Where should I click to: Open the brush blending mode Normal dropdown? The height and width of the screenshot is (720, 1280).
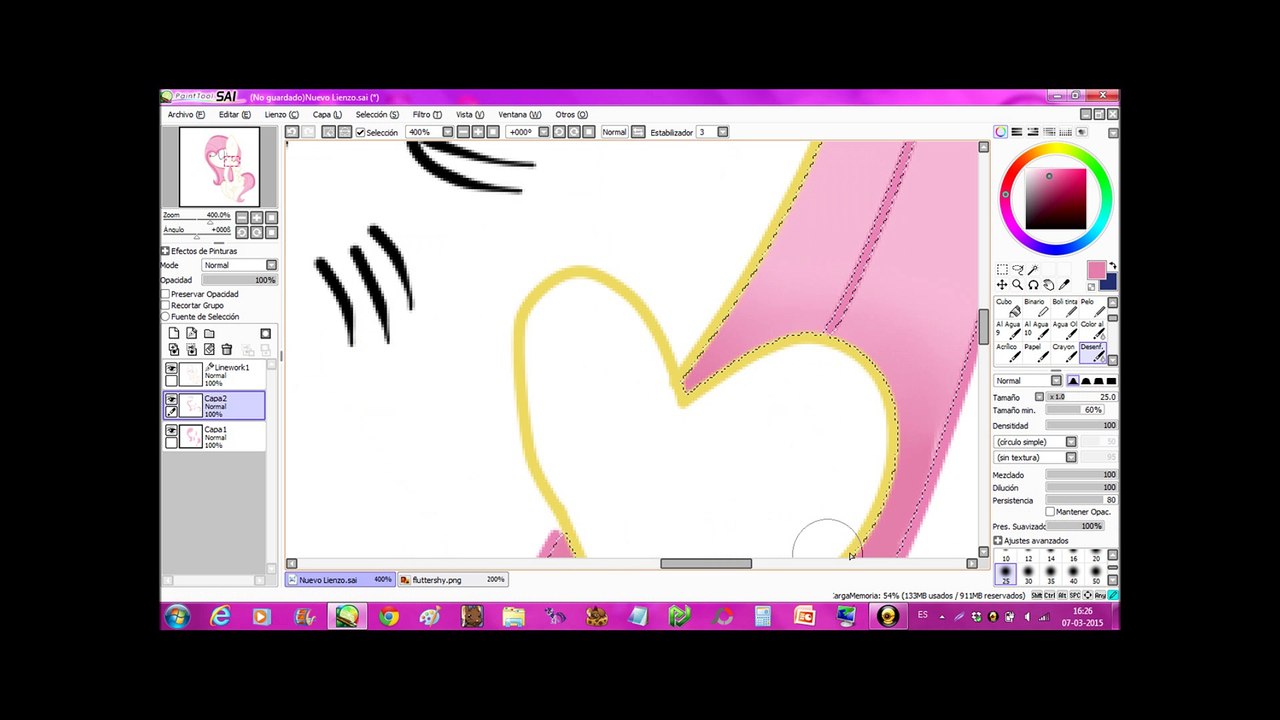click(x=1028, y=381)
